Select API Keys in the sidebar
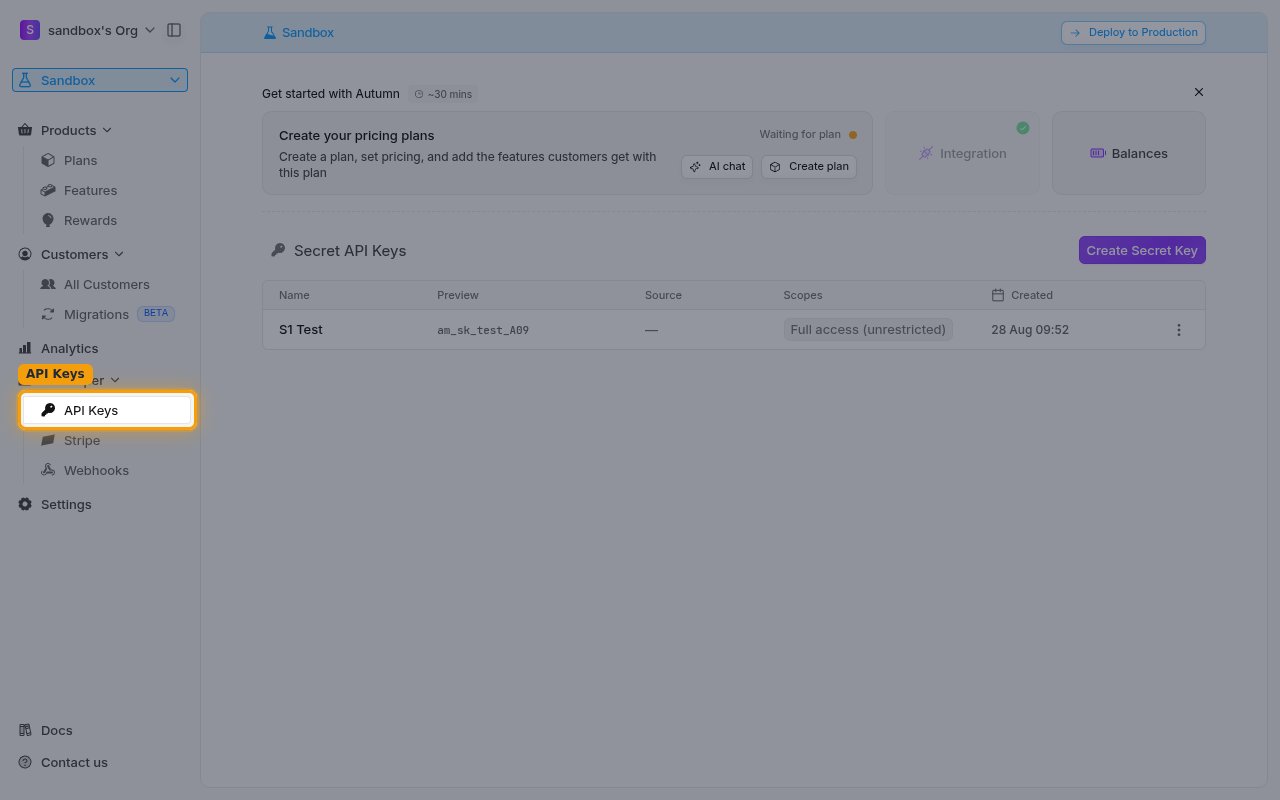The image size is (1280, 800). (x=107, y=410)
